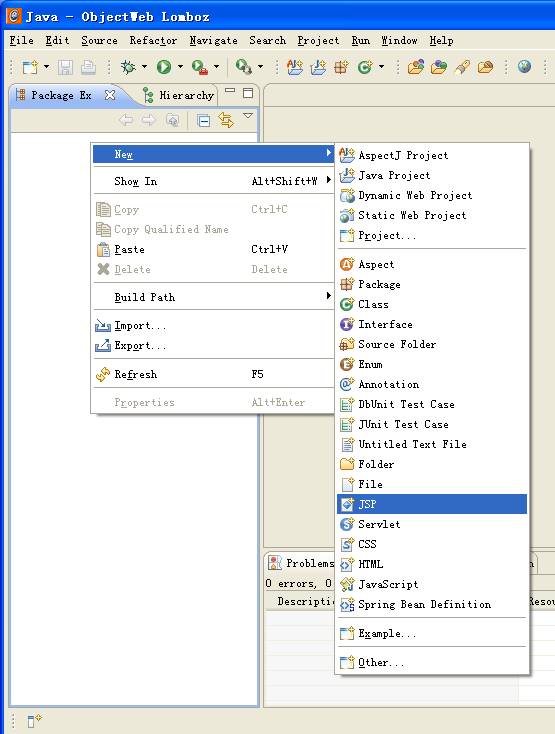The height and width of the screenshot is (734, 555).
Task: Click the External Tools run icon
Action: (200, 67)
